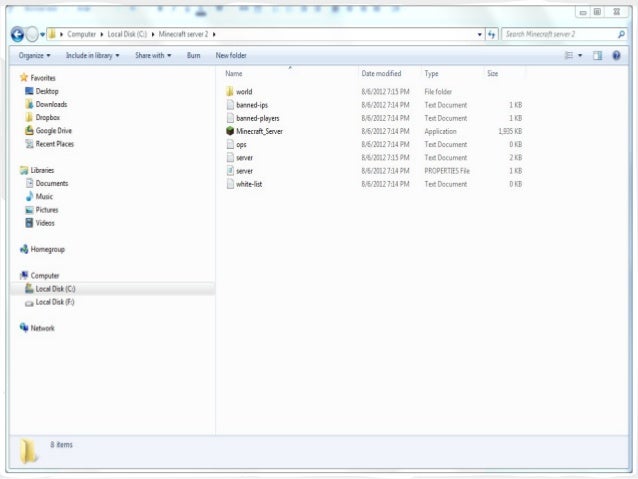Click the 1,935 KB size of Minecraft_Server
638x479 pixels.
click(510, 131)
